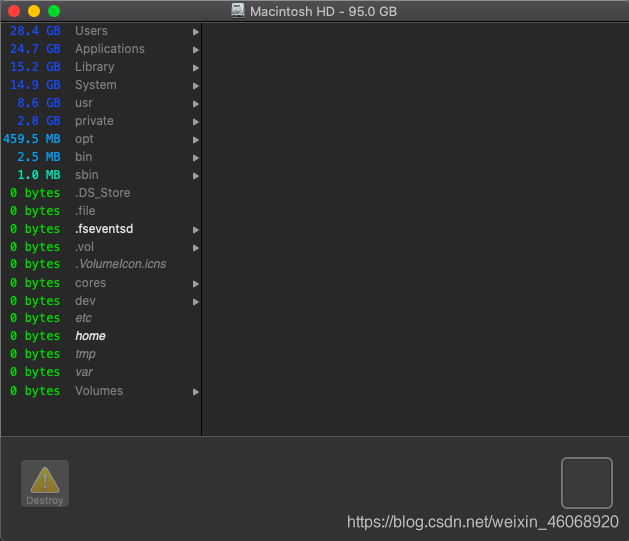Image resolution: width=629 pixels, height=541 pixels.
Task: Click the 8.6 GB size value
Action: (x=39, y=103)
